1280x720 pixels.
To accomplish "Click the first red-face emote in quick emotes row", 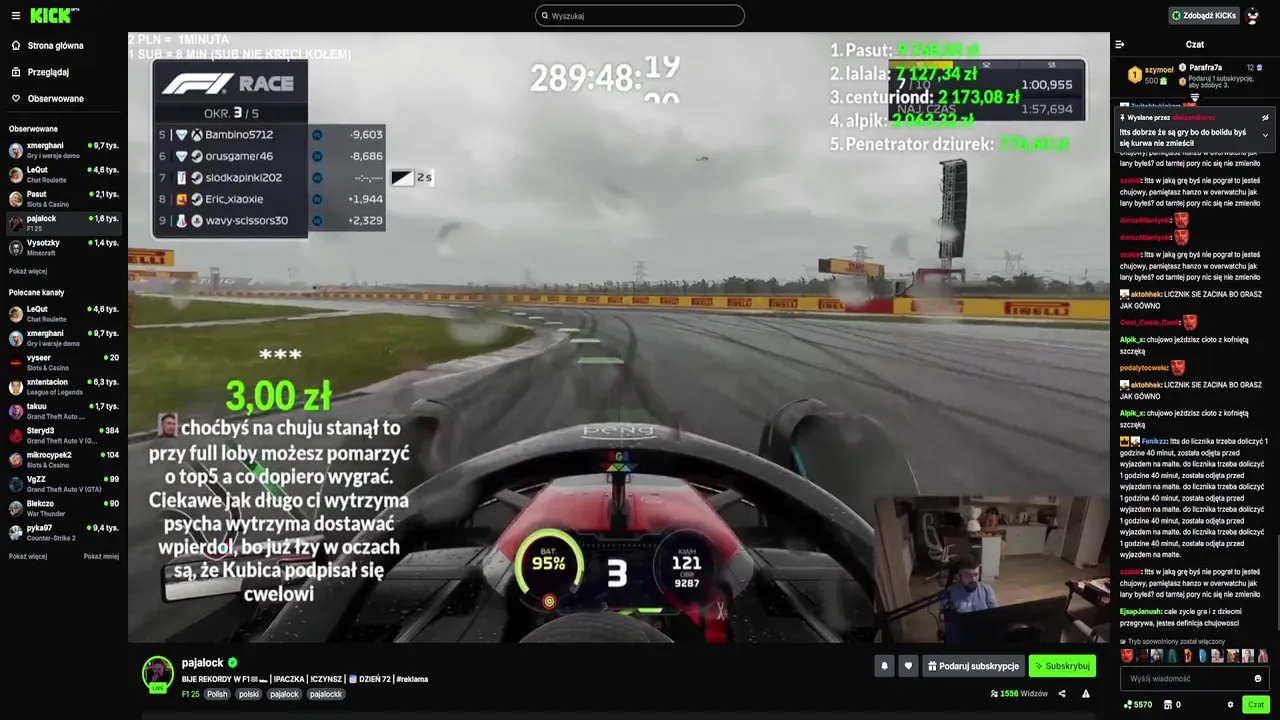I will coord(1127,656).
